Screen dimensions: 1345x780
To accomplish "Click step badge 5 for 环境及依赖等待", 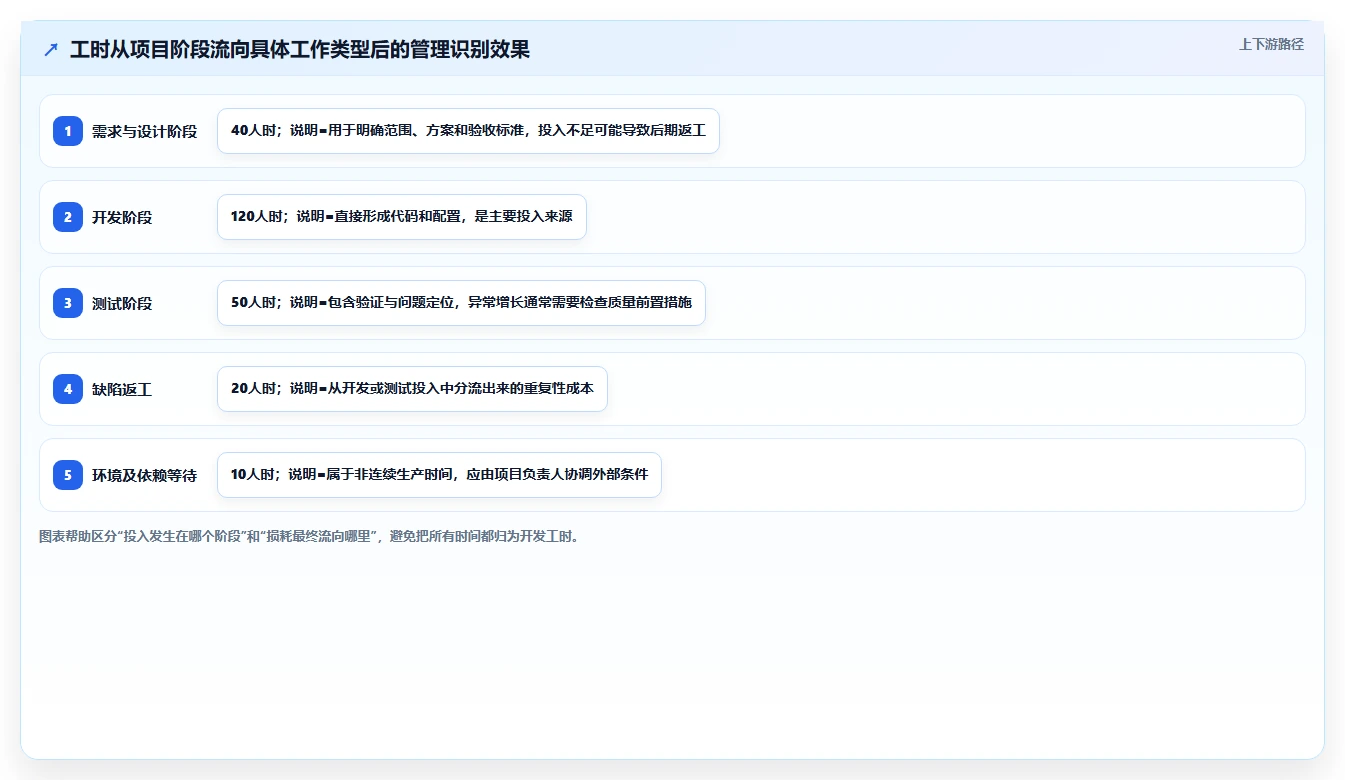I will tap(68, 475).
